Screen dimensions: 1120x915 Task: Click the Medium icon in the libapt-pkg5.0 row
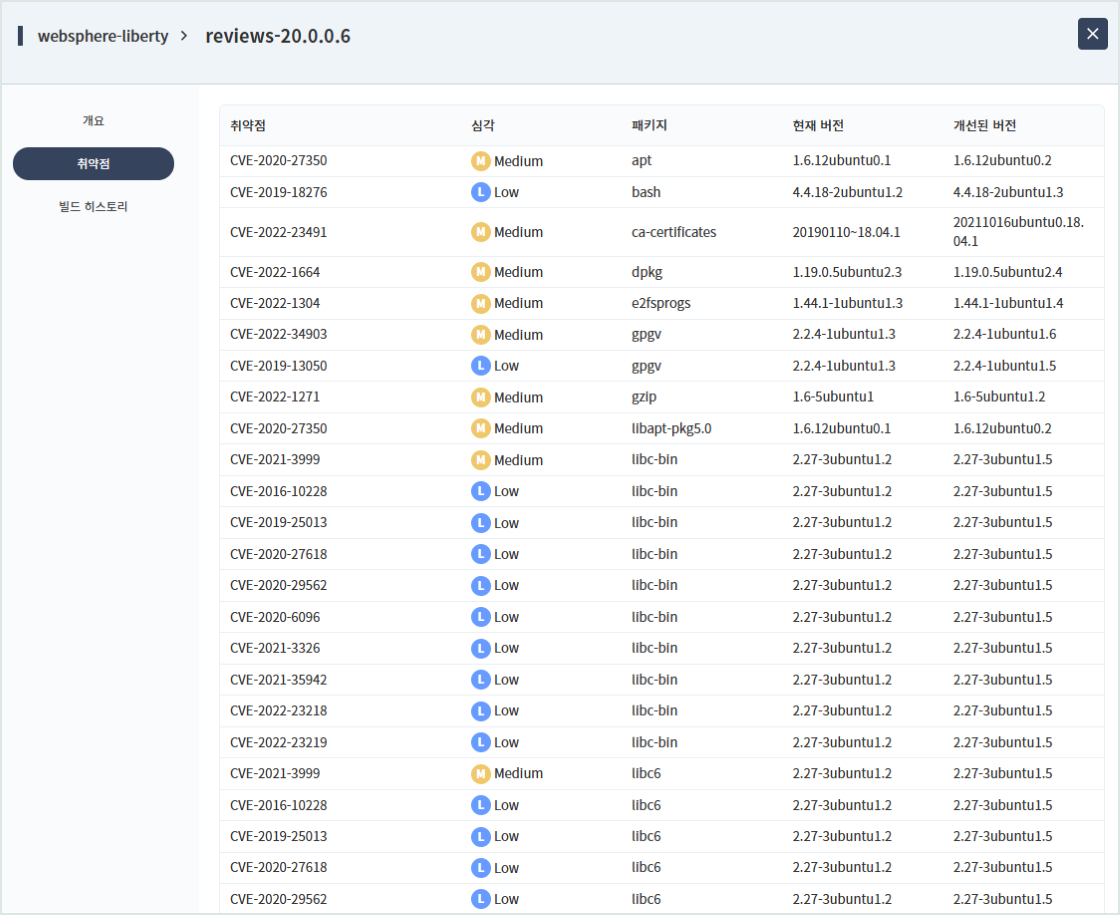481,429
